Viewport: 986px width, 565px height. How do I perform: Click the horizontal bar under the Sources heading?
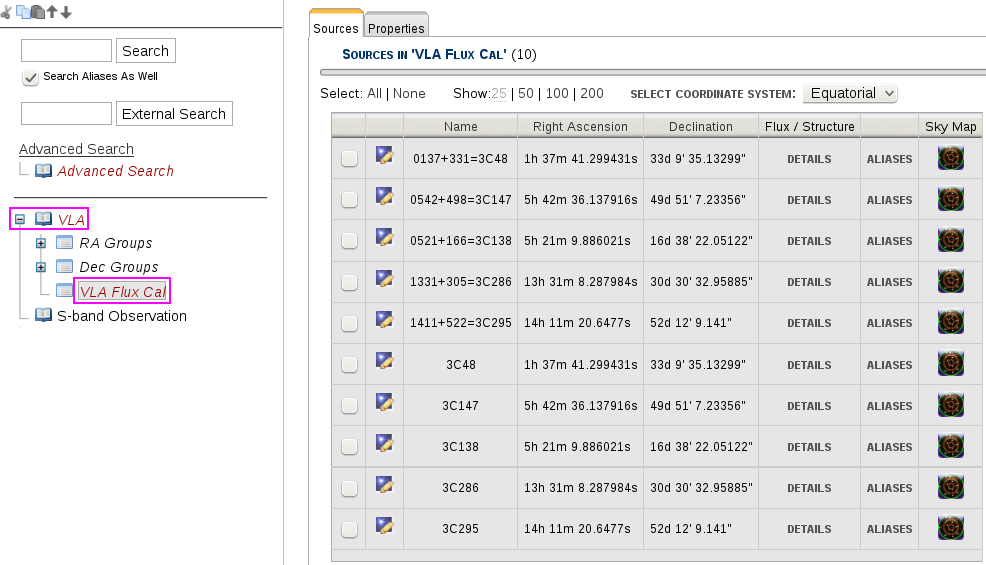652,72
